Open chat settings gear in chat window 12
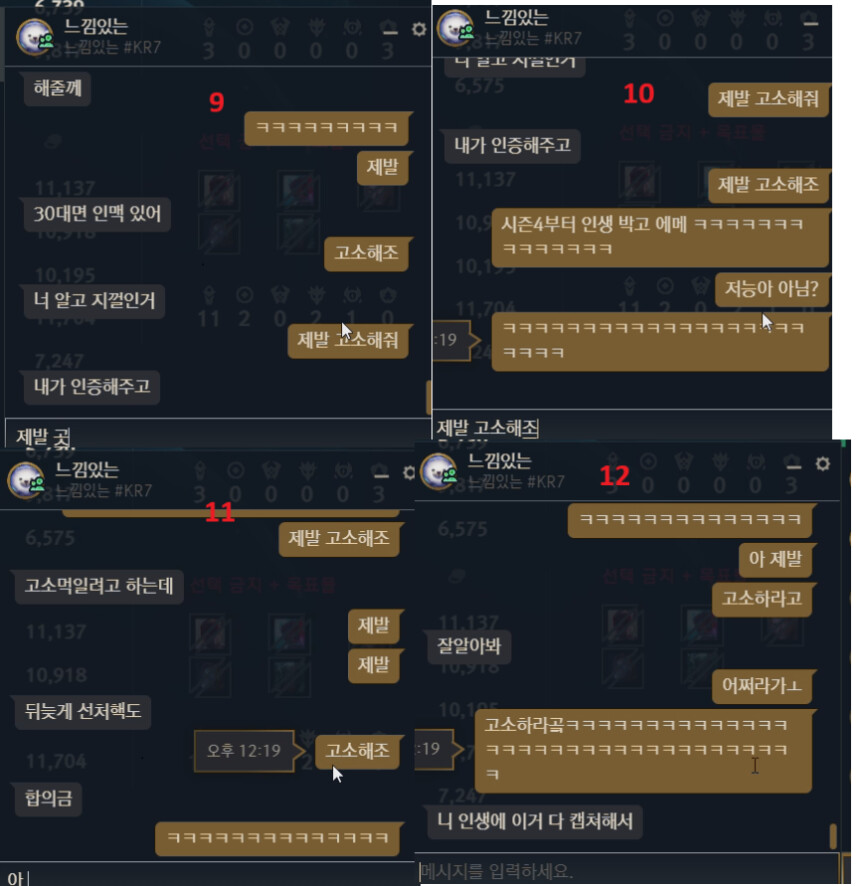The width and height of the screenshot is (860, 886). click(x=823, y=464)
